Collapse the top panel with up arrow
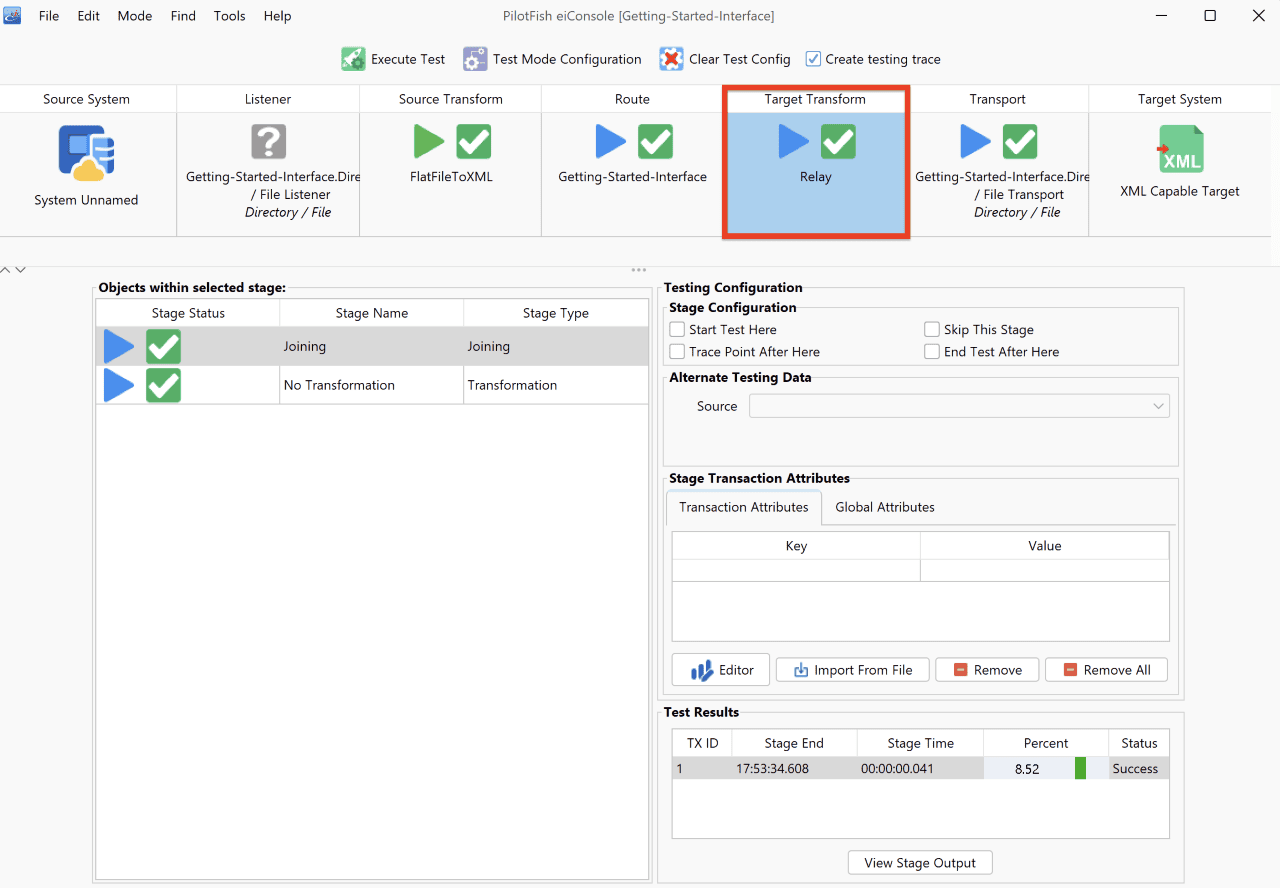The image size is (1280, 888). 5,270
